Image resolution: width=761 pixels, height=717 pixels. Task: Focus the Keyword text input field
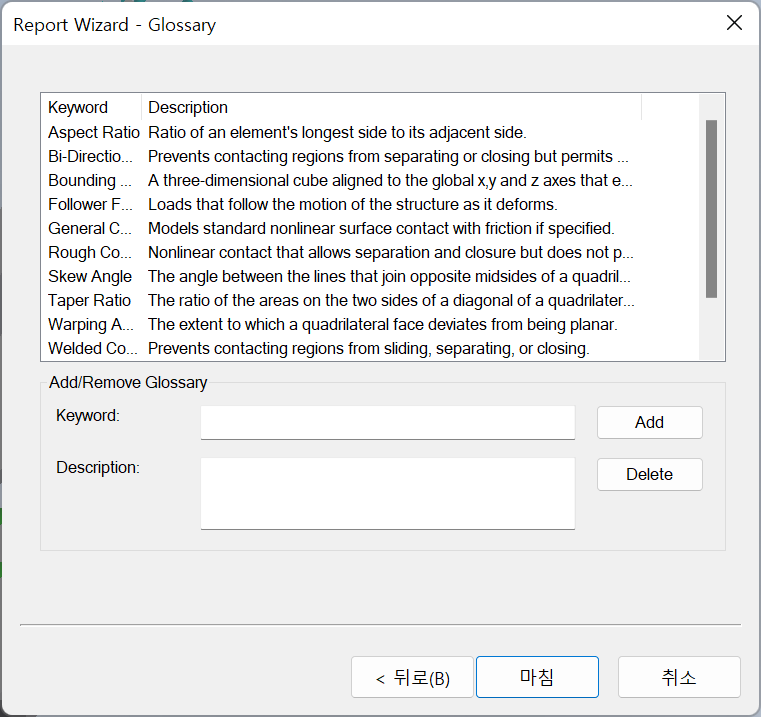pos(387,422)
